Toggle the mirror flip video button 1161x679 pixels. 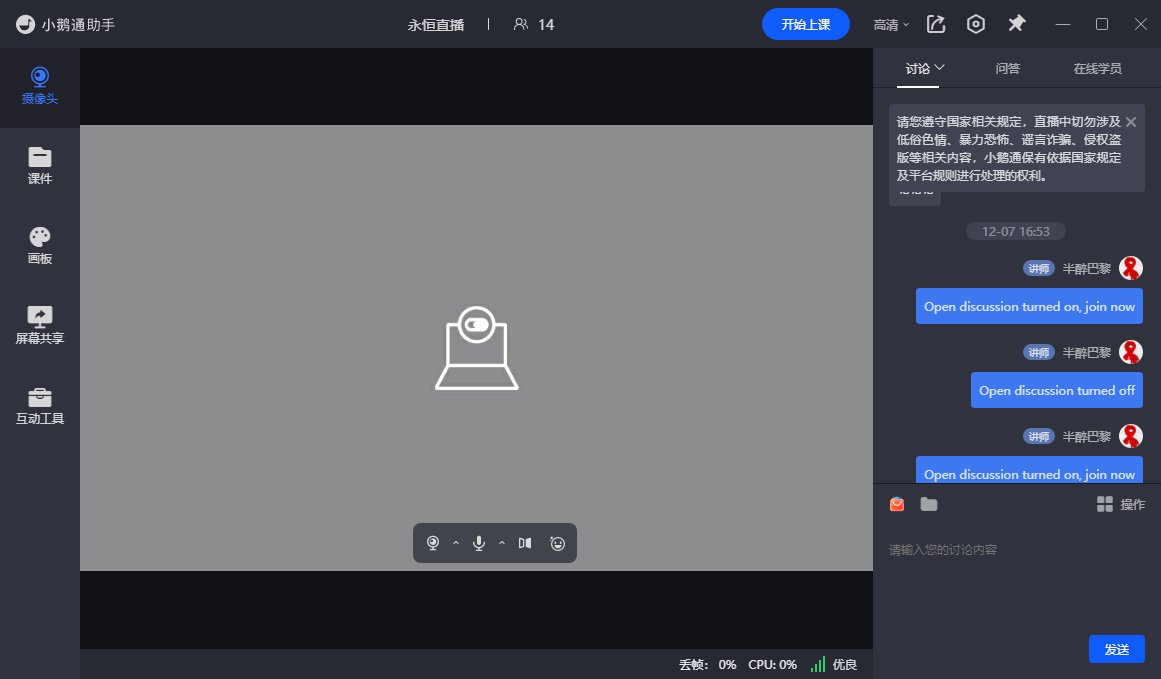coord(525,543)
